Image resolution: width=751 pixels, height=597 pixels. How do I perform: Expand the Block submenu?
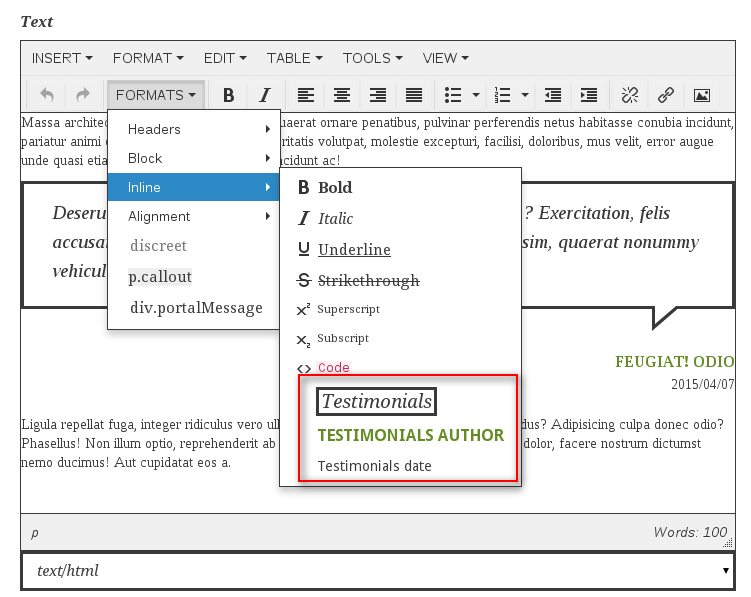193,158
